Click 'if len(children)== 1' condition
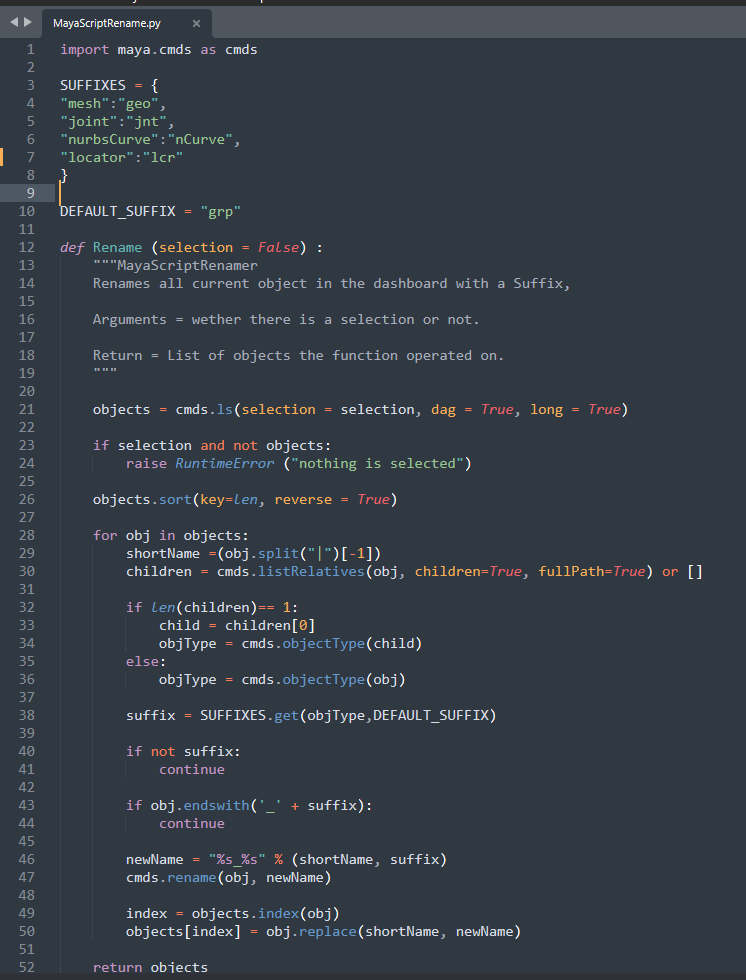The width and height of the screenshot is (746, 980). pos(212,607)
